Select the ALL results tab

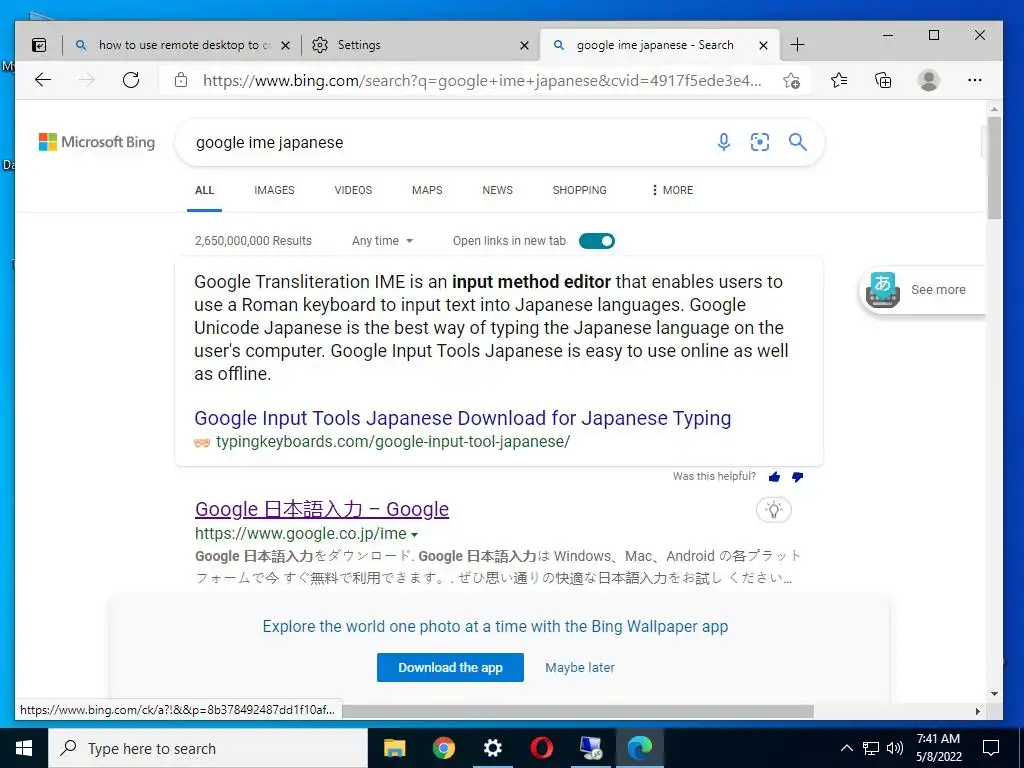(x=204, y=190)
